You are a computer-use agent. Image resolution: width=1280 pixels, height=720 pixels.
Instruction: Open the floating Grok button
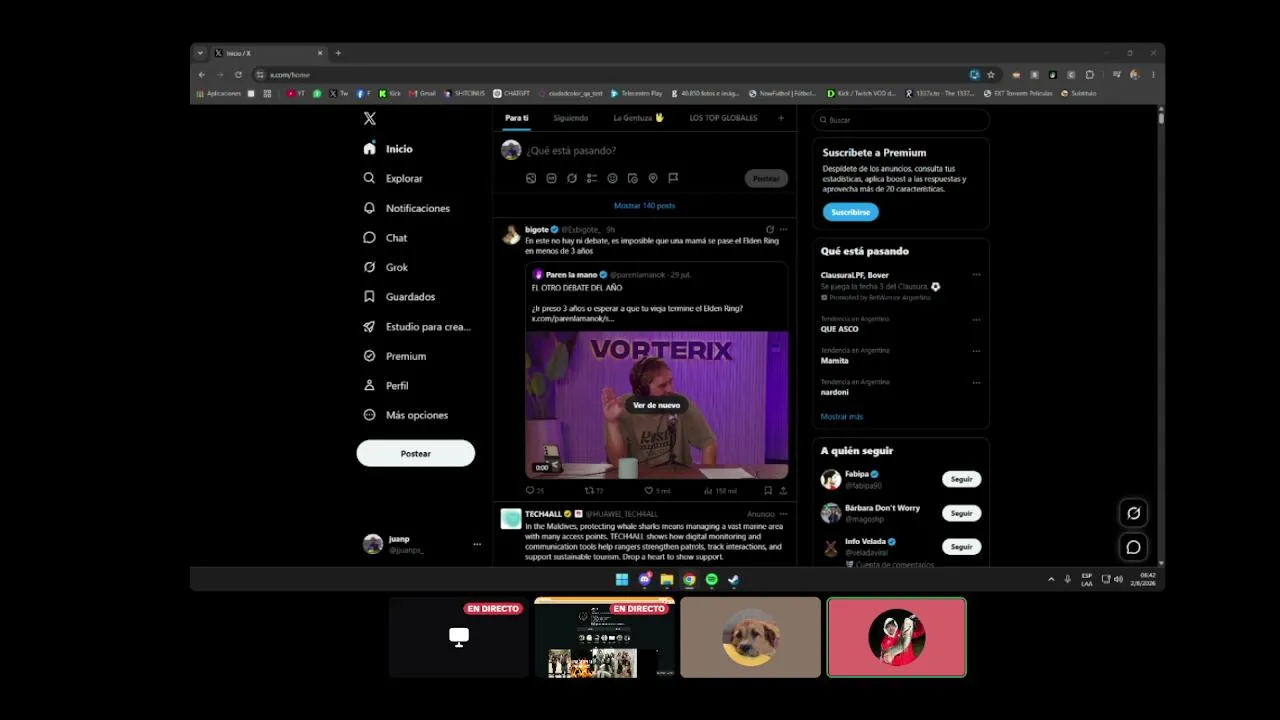point(1133,513)
